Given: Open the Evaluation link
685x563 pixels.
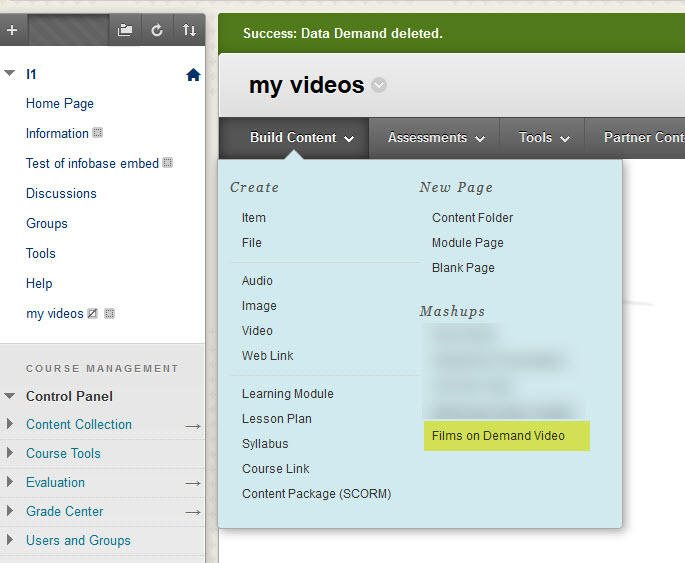Looking at the screenshot, I should point(55,482).
